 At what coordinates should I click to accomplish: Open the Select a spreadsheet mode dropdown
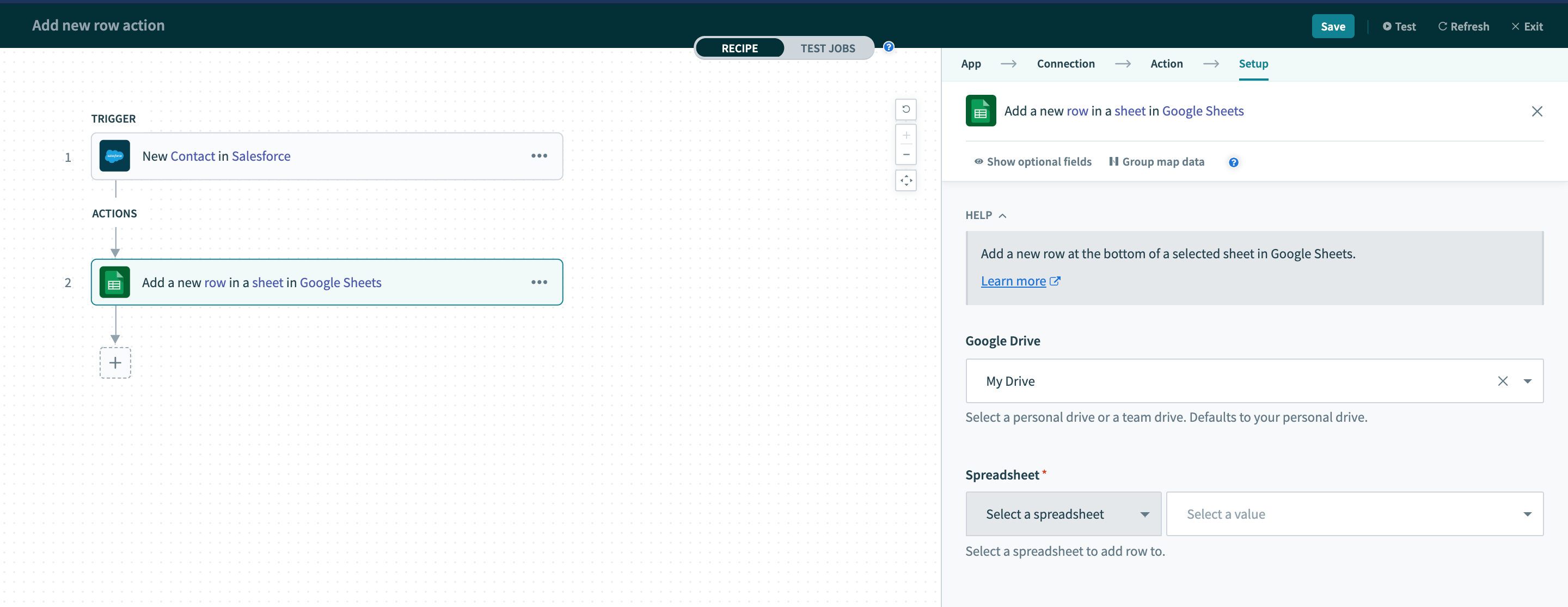[1063, 514]
